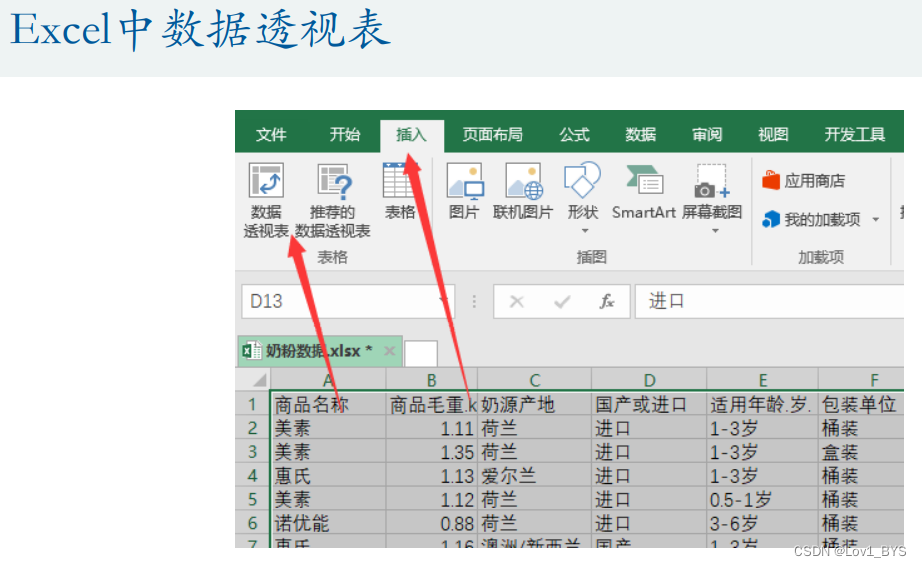Image resolution: width=922 pixels, height=567 pixels.
Task: Click cell 1.35 in row 3
Action: (432, 452)
